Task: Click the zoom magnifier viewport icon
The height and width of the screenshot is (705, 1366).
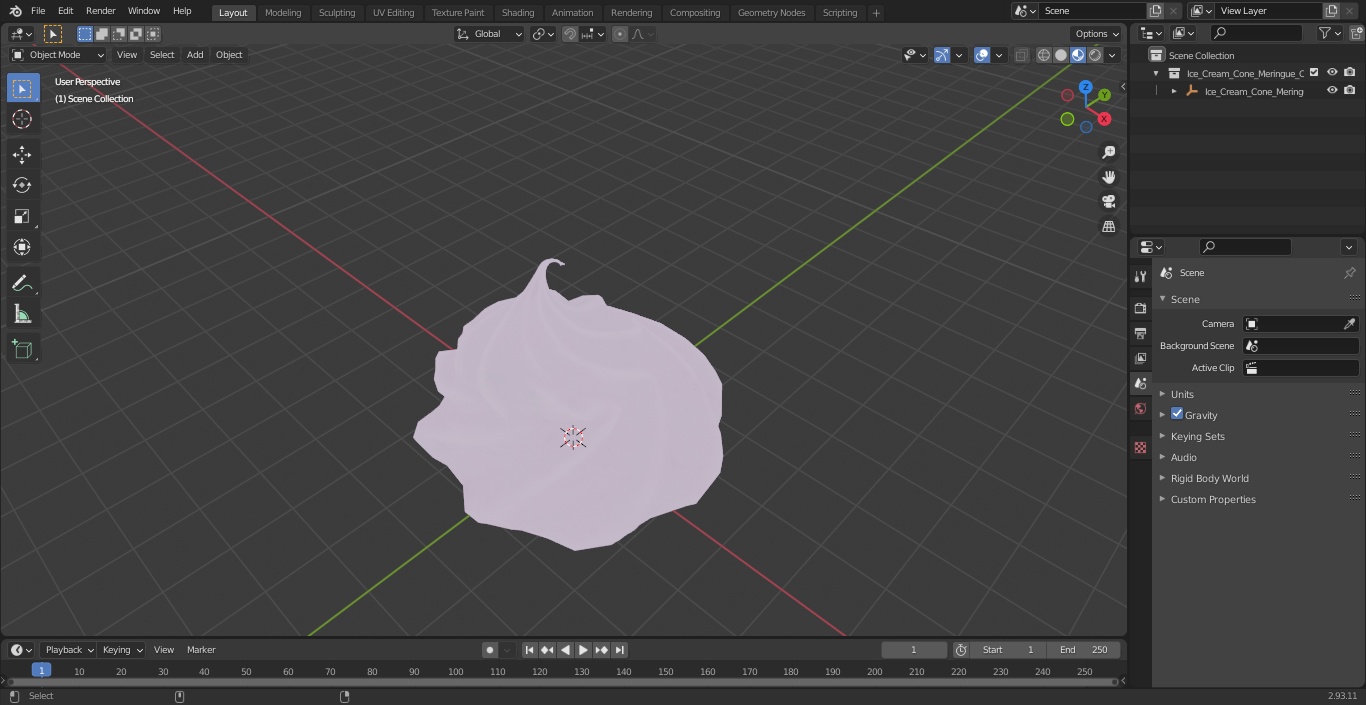Action: (1109, 152)
